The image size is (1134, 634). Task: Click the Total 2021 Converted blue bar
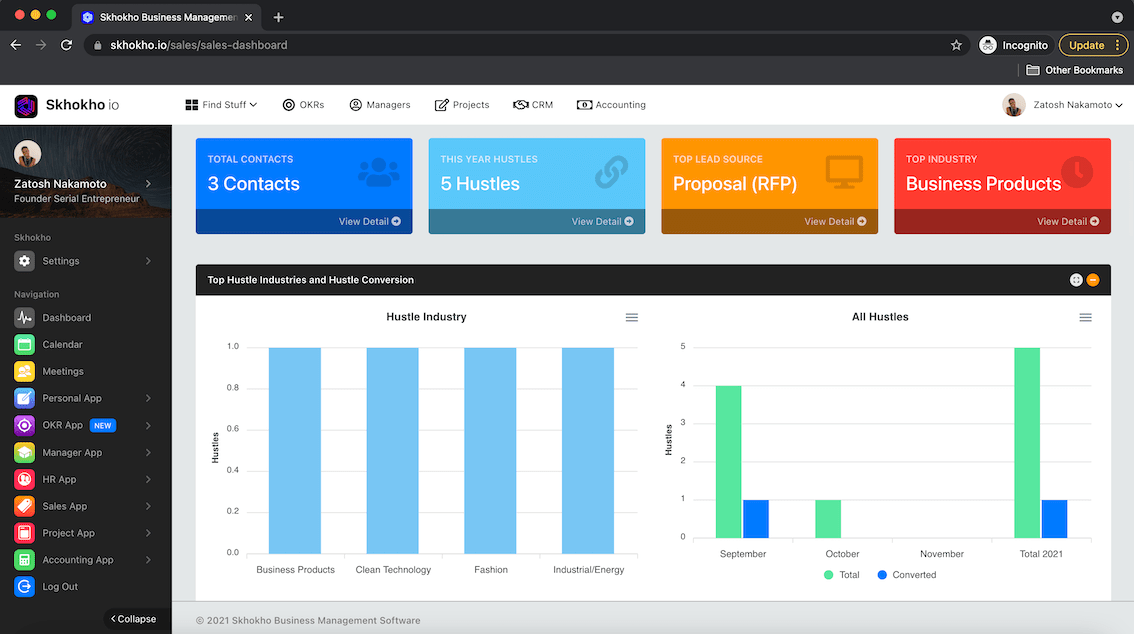point(1054,519)
